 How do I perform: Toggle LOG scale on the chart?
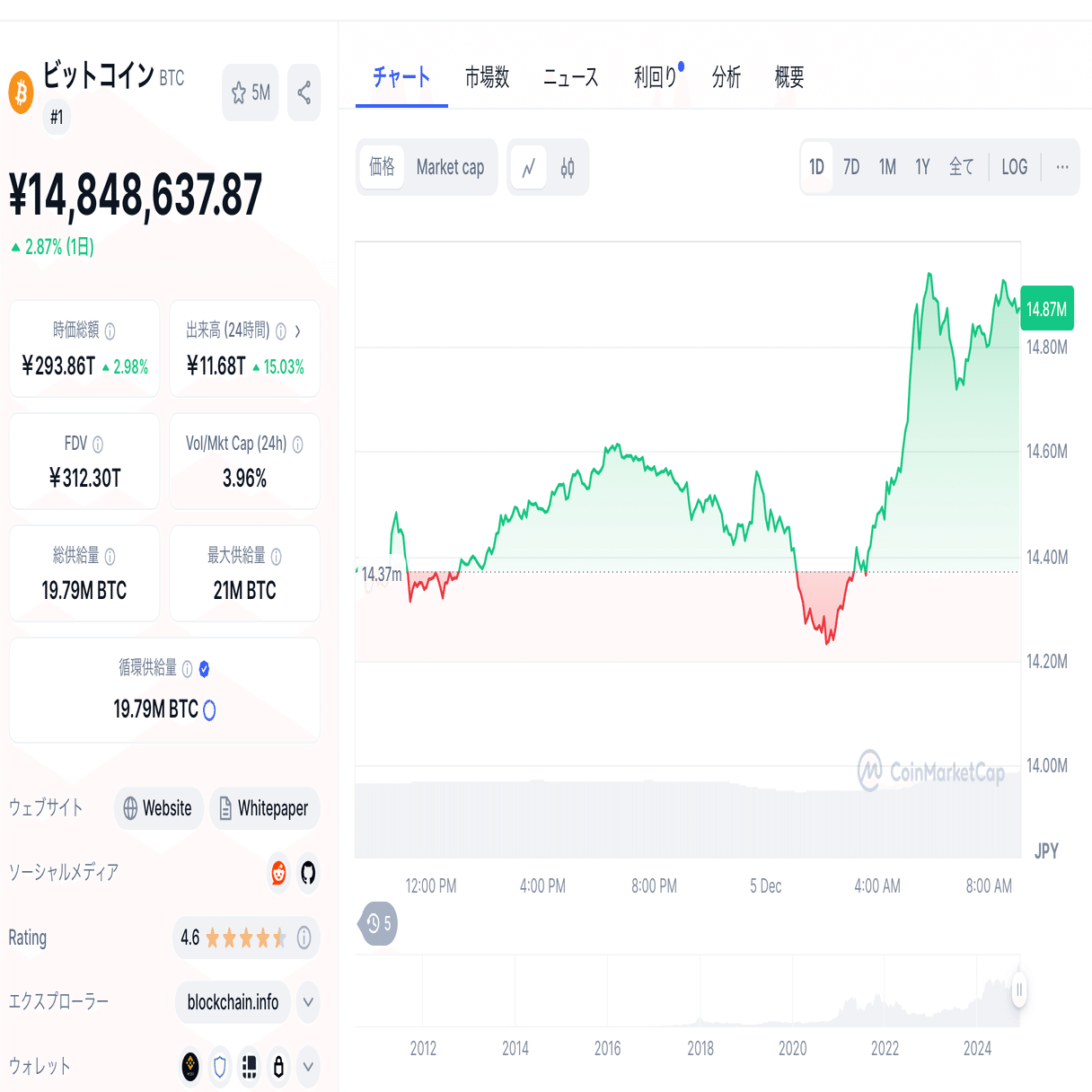(x=1014, y=167)
